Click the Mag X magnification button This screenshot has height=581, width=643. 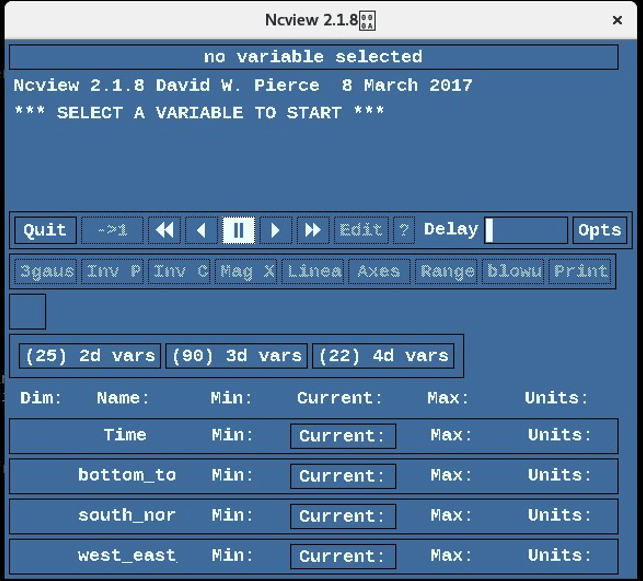(x=246, y=271)
